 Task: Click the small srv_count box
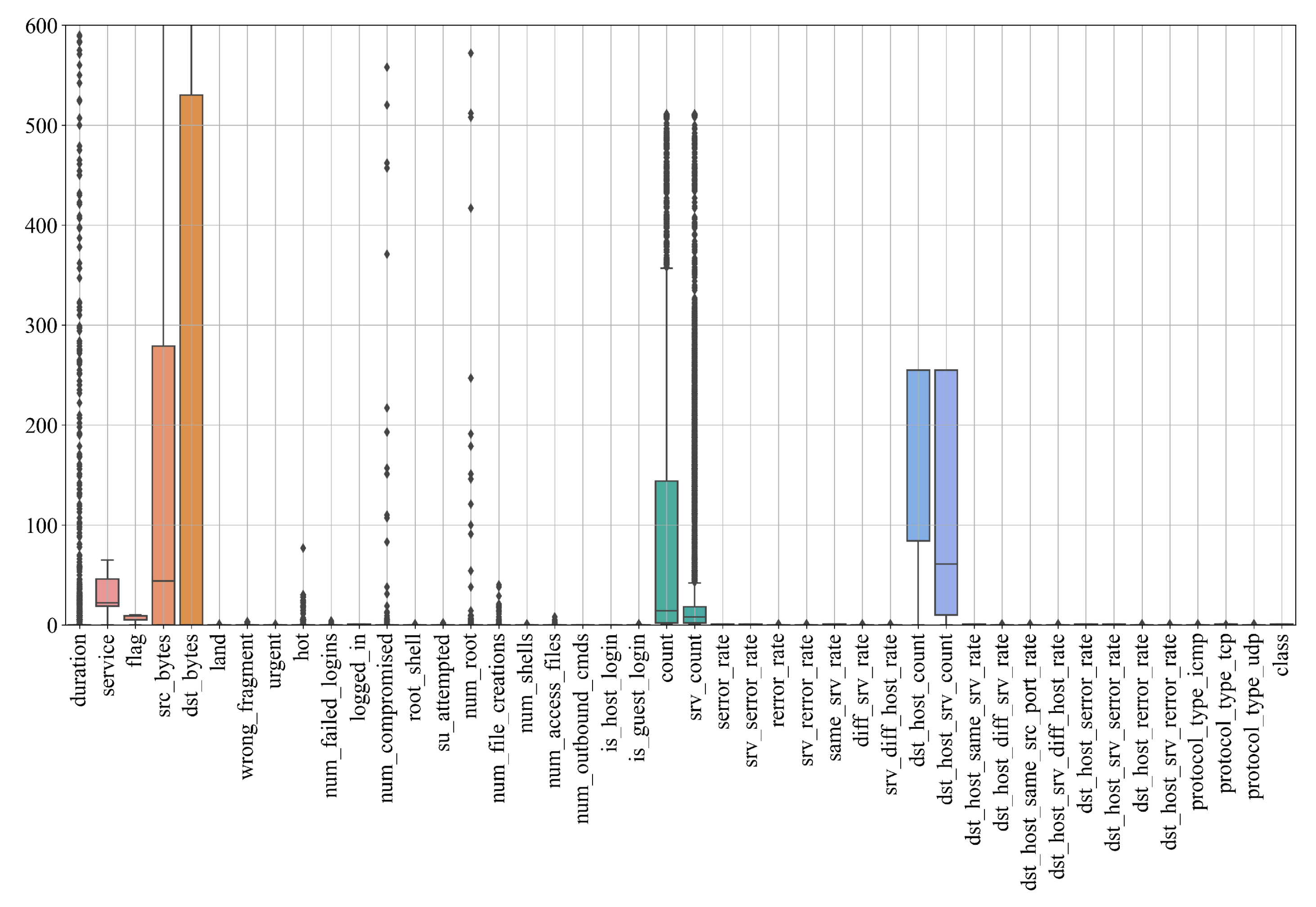pos(694,615)
